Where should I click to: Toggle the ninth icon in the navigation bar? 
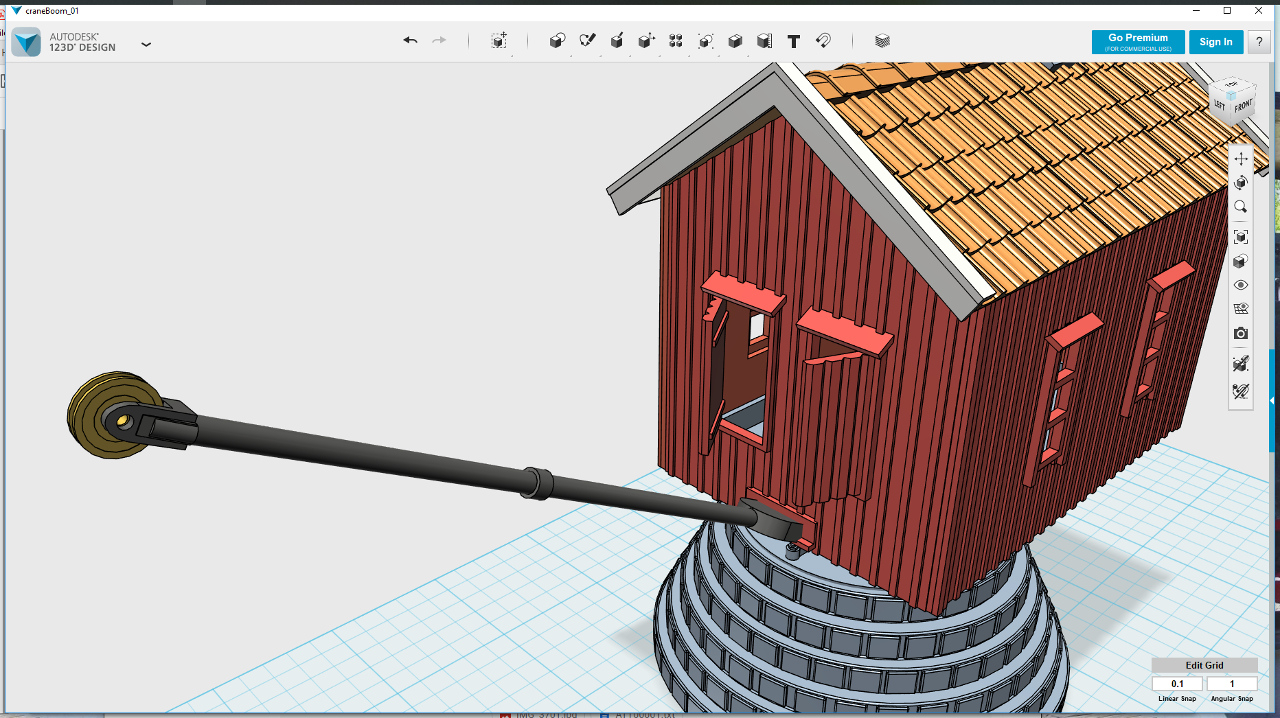coord(1241,363)
